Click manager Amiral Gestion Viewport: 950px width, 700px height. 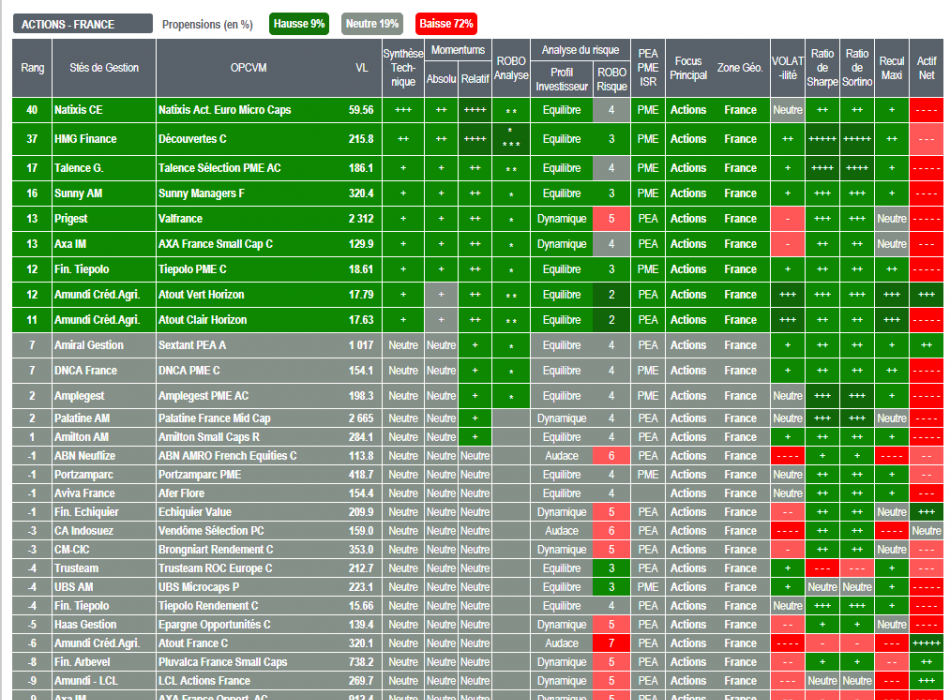(x=89, y=345)
